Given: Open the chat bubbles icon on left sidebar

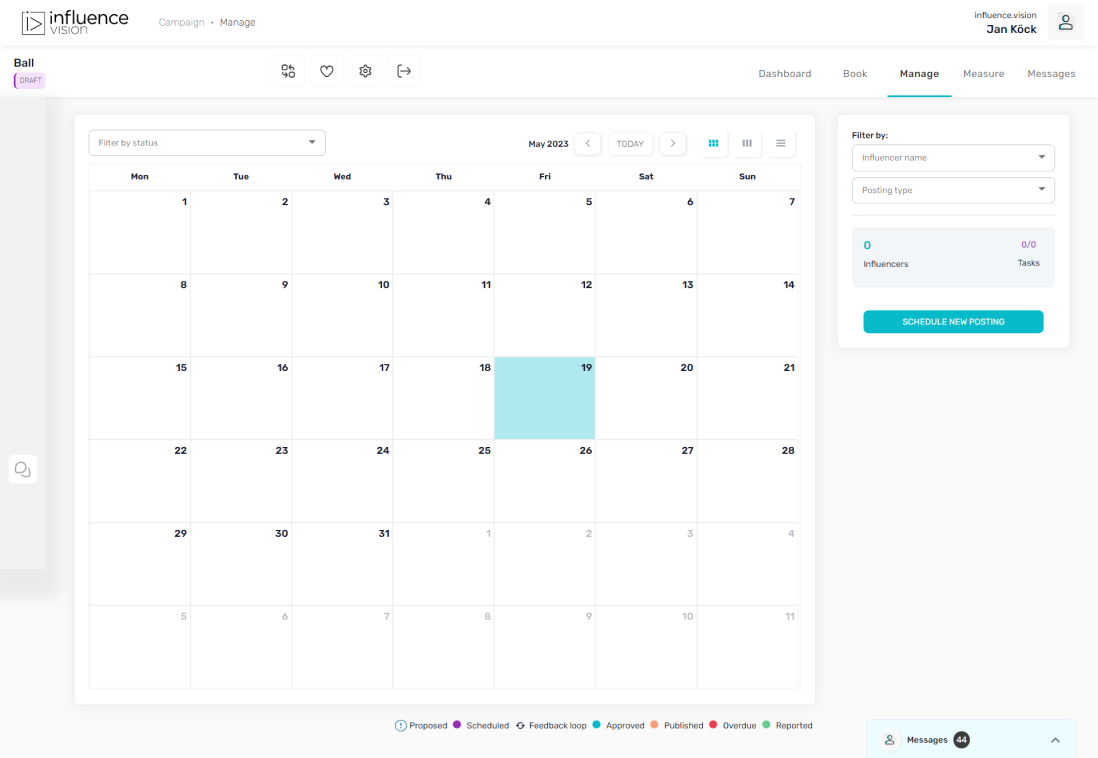Looking at the screenshot, I should [22, 469].
